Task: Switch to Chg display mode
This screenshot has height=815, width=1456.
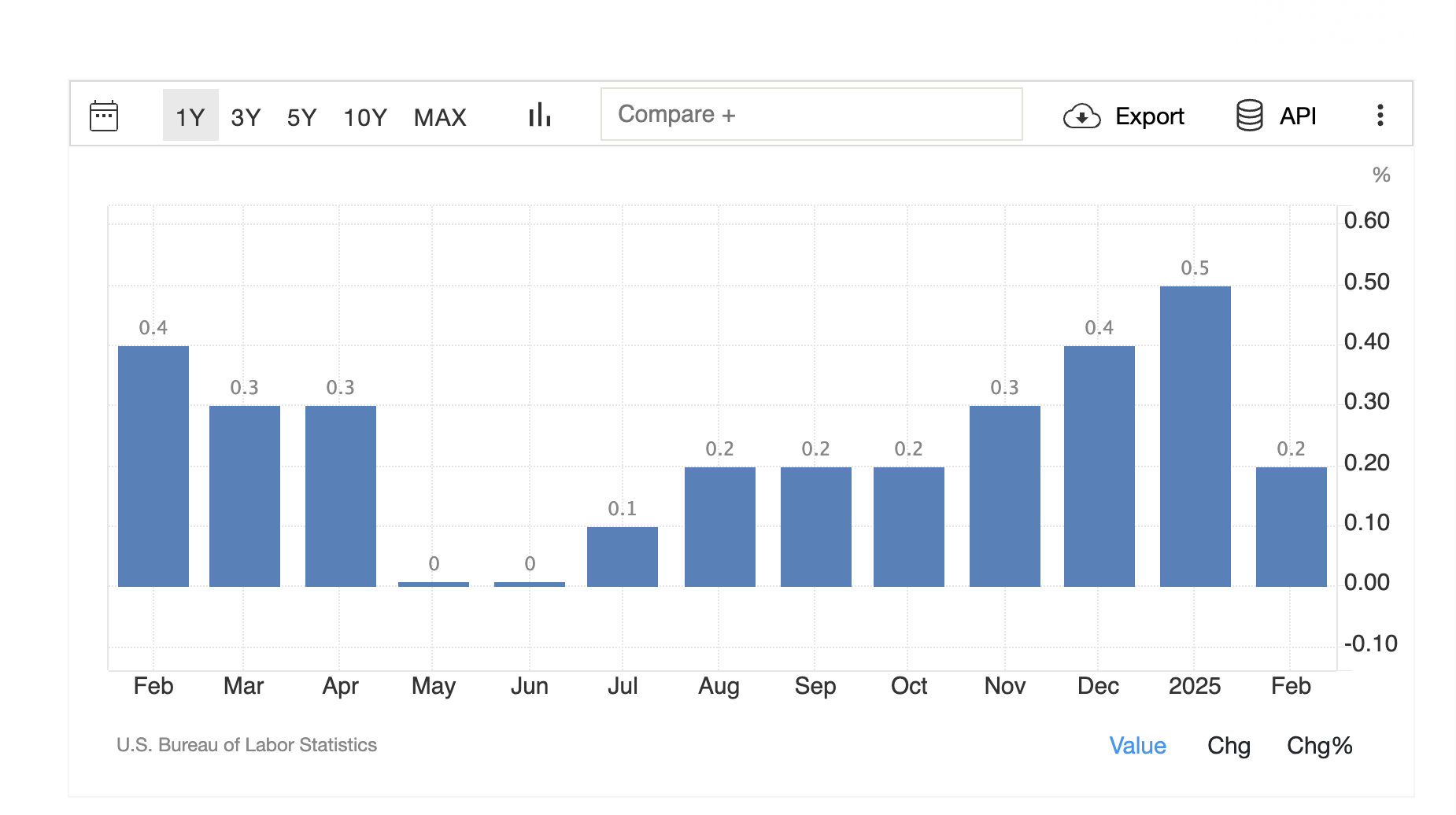Action: [1229, 745]
